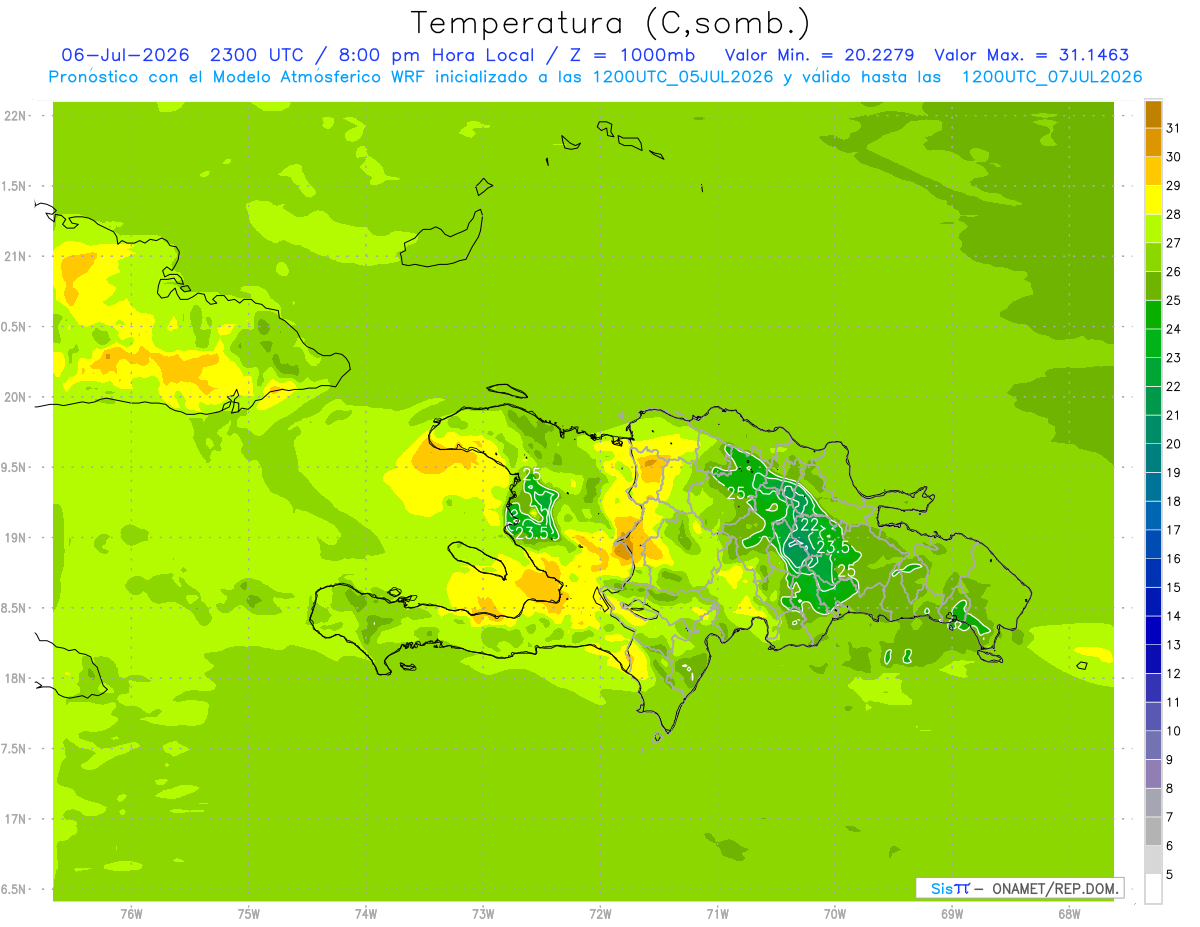Pick the colorbar band between 30 and 31
The height and width of the screenshot is (927, 1200).
coord(1153,144)
